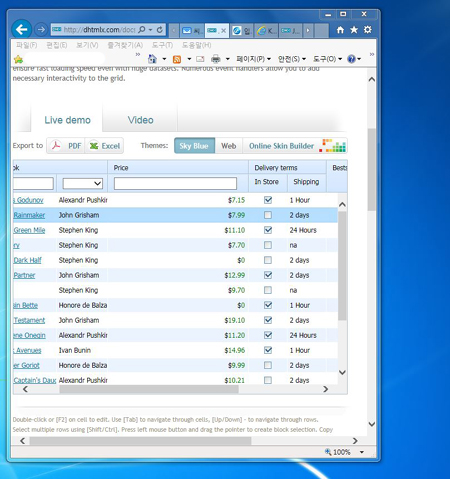Screen dimensions: 450x479
Task: Open the 페이지(P) dropdown menu
Action: click(253, 59)
